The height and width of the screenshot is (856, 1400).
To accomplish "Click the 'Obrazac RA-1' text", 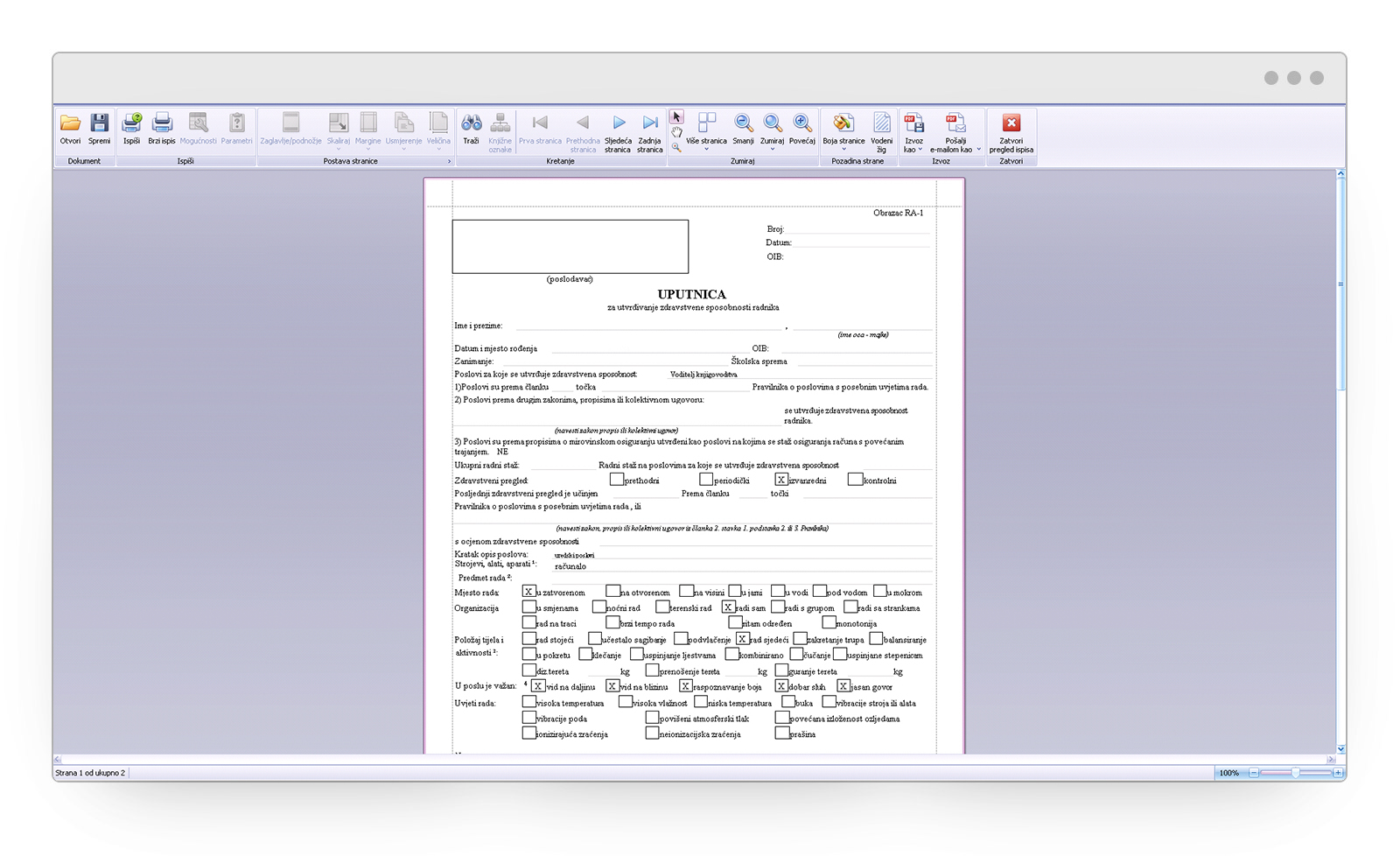I will (898, 213).
